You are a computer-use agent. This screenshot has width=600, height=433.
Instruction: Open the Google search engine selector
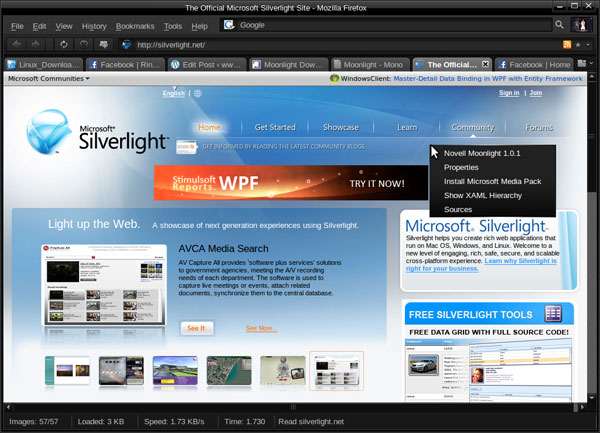(229, 25)
